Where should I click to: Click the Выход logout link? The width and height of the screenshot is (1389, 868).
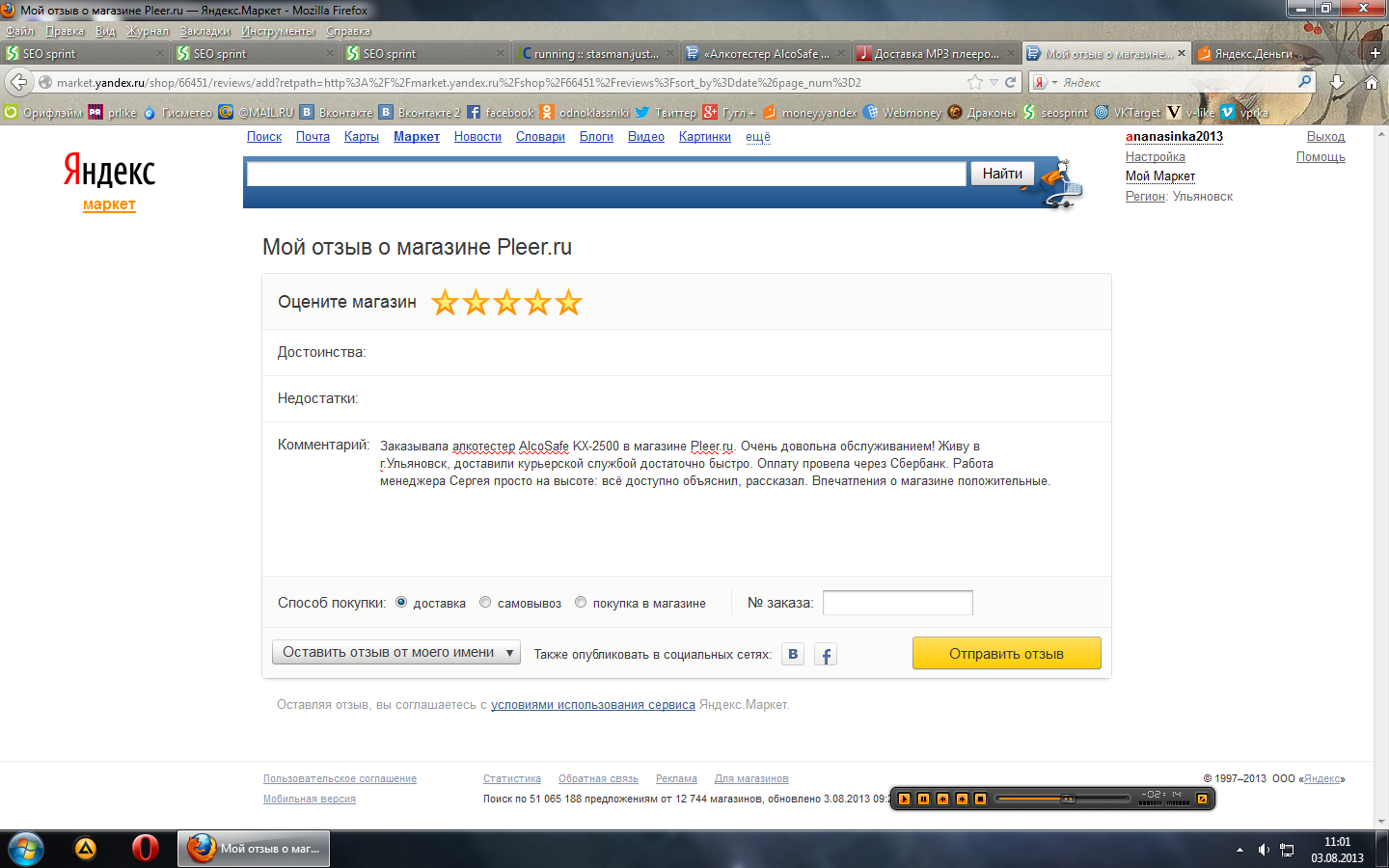coord(1325,137)
